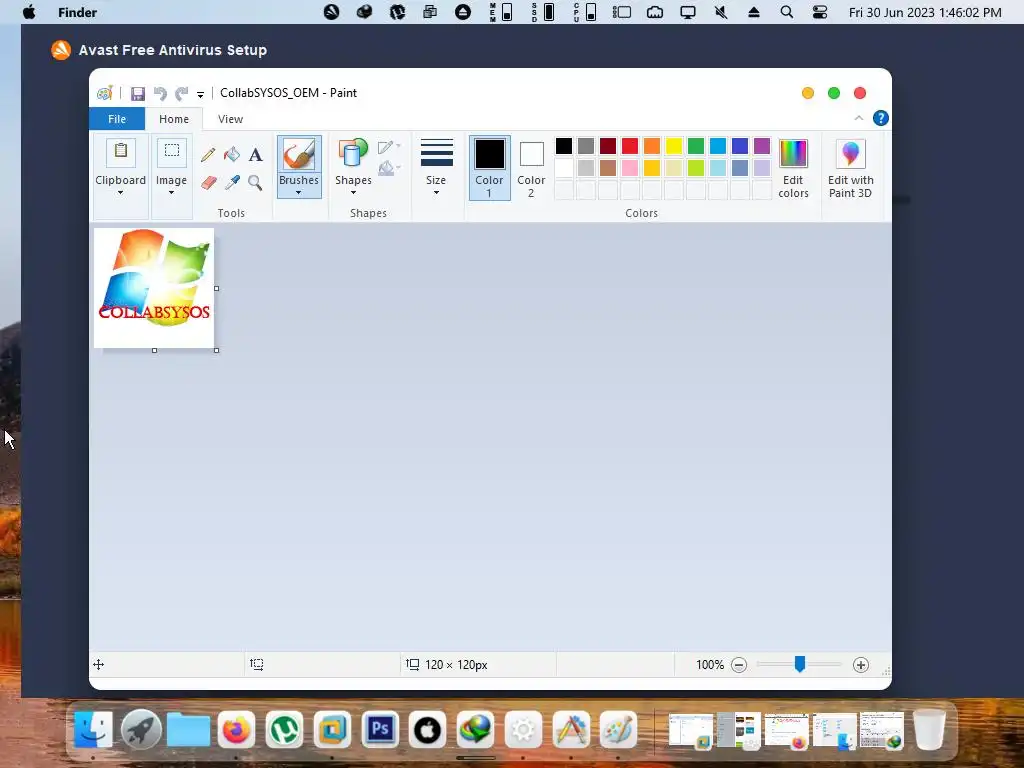
Task: Zoom out with minus button
Action: (x=739, y=665)
